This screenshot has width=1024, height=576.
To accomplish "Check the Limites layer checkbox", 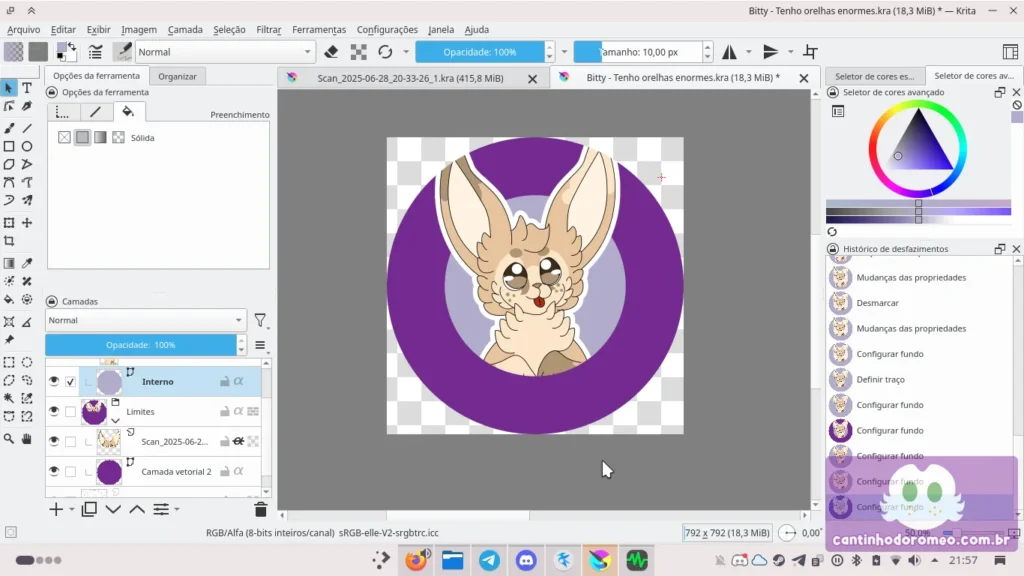I will tap(71, 411).
